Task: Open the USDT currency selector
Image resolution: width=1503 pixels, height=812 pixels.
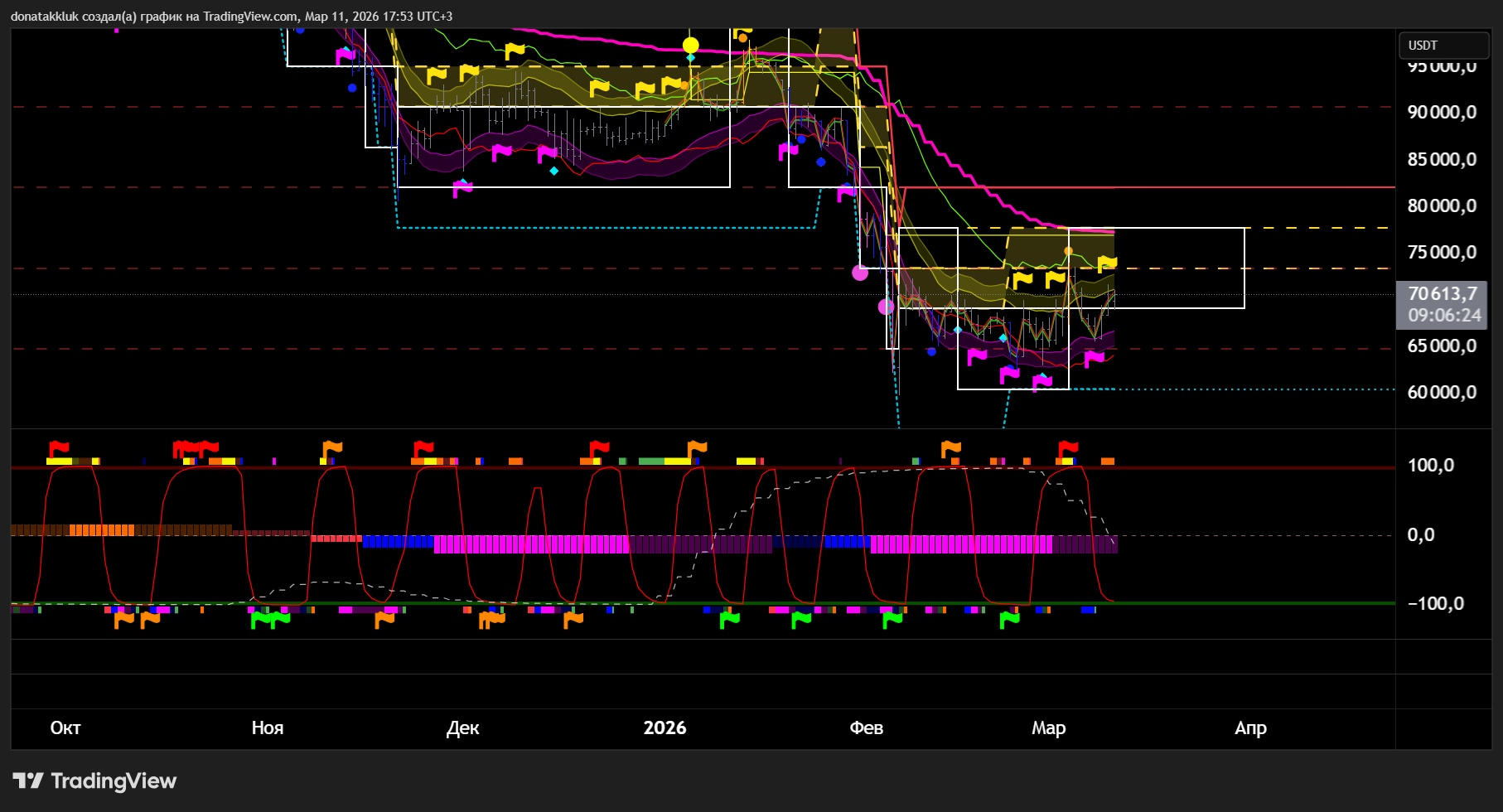Action: tap(1443, 46)
